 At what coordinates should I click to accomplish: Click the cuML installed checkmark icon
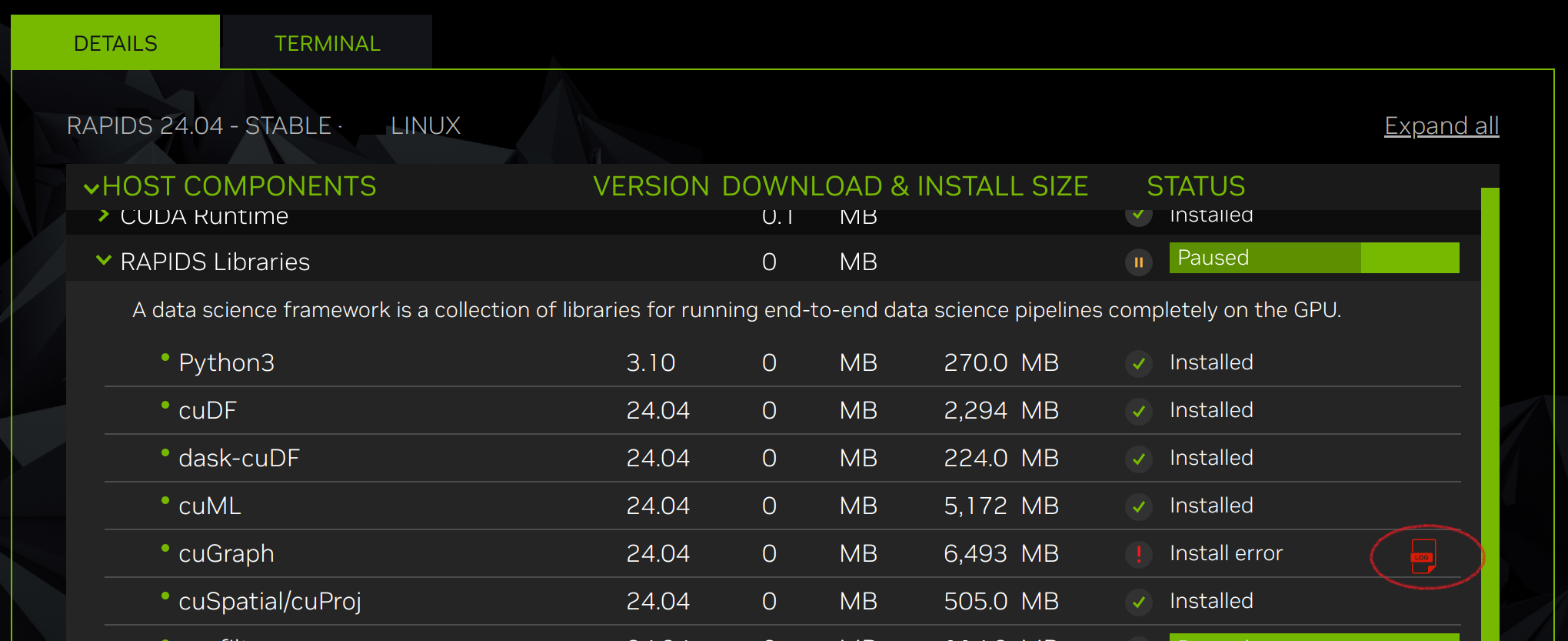point(1138,506)
